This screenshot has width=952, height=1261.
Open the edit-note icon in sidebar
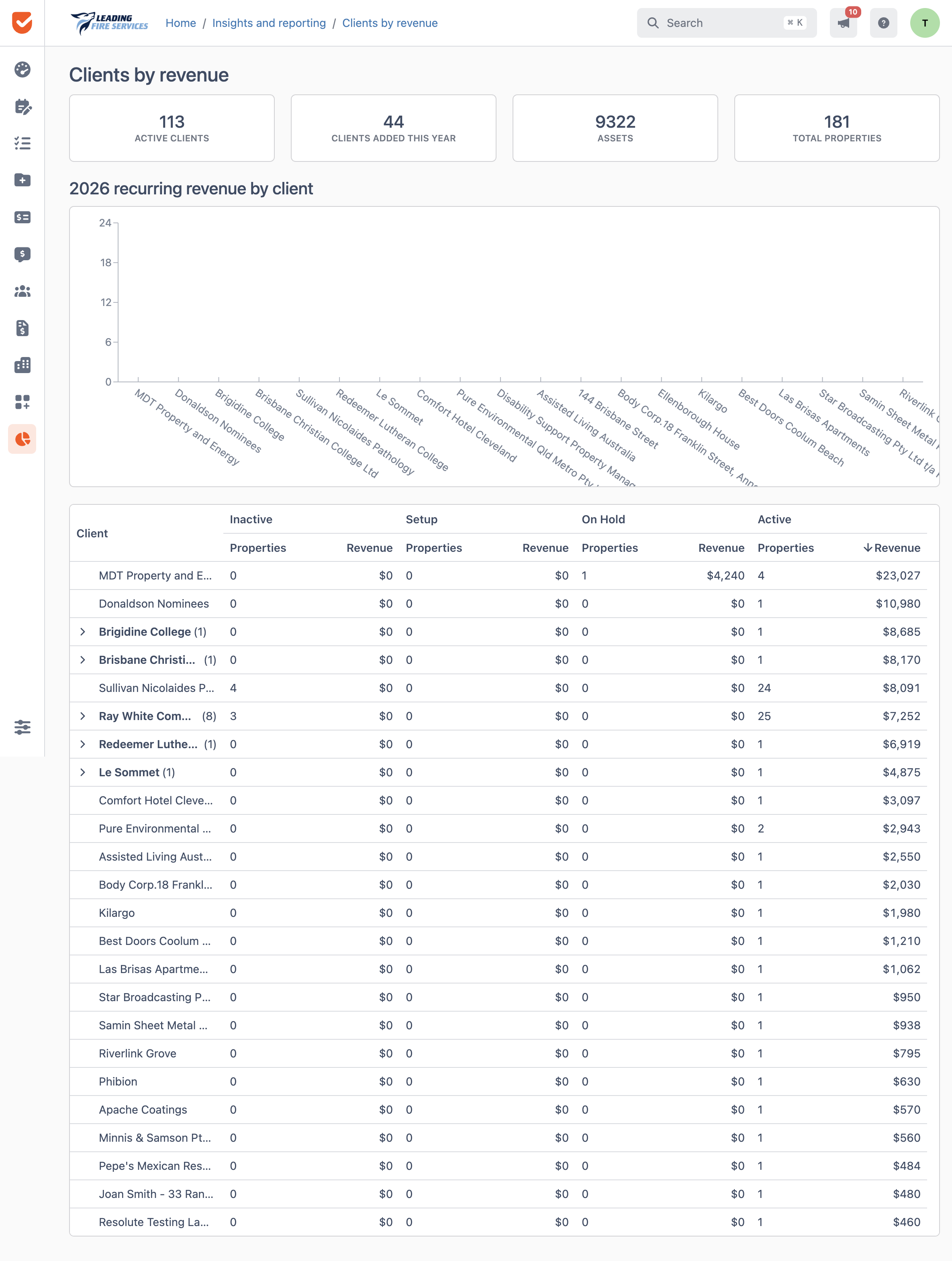(x=22, y=106)
